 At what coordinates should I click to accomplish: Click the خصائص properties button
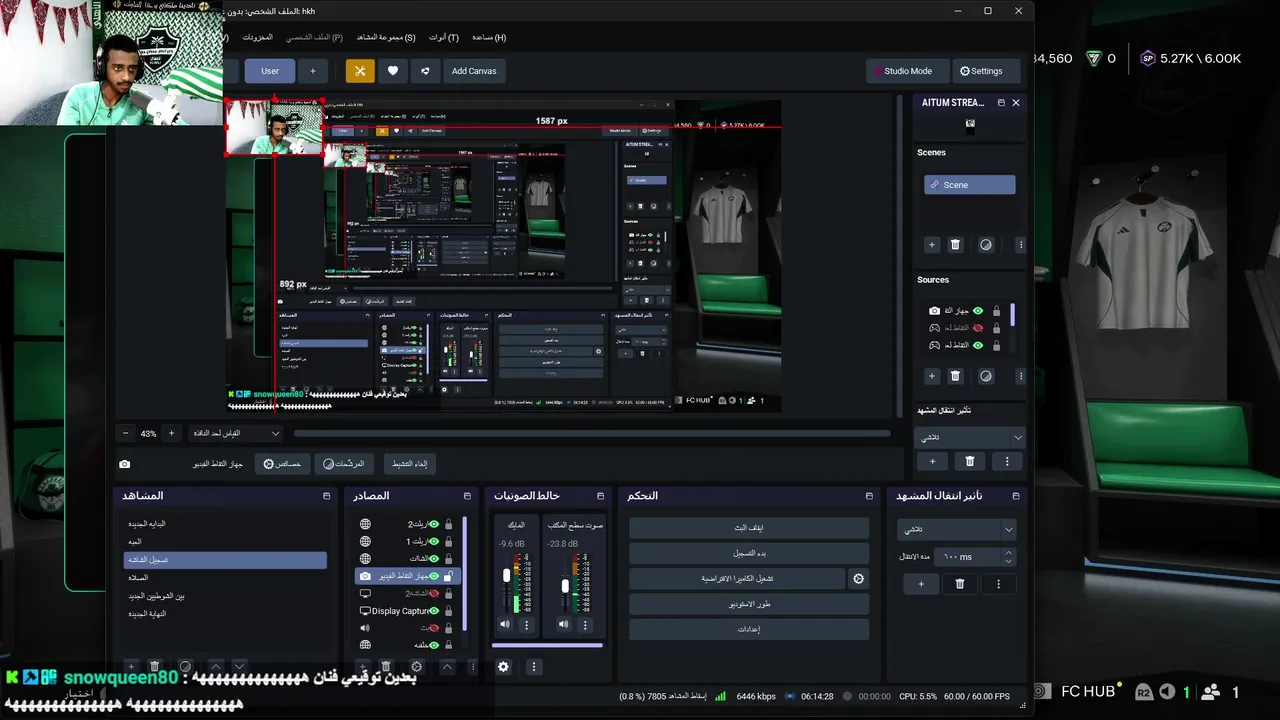click(x=282, y=464)
